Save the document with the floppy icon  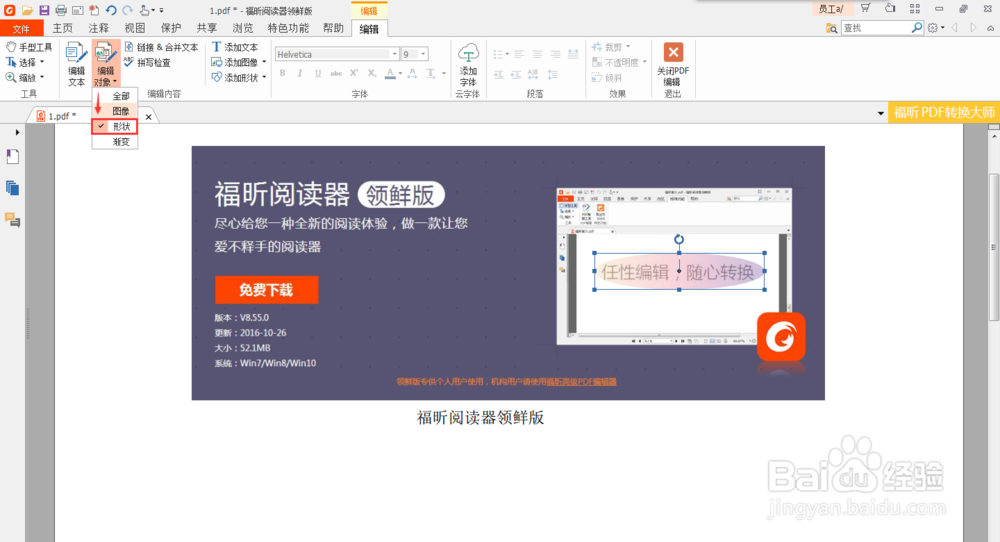tap(44, 10)
